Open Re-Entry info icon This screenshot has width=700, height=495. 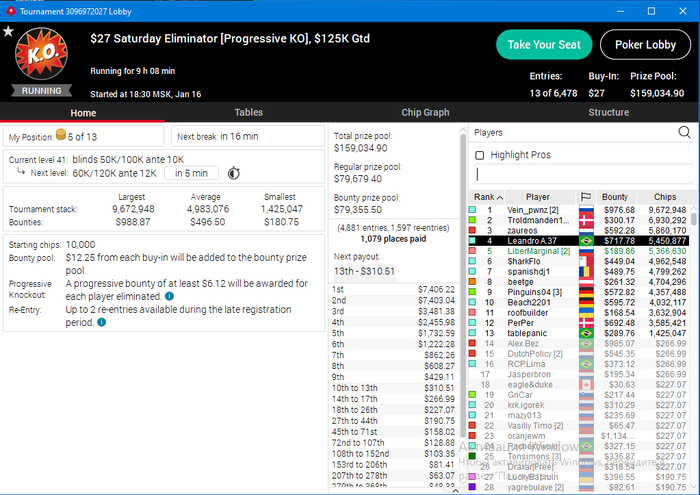click(102, 322)
